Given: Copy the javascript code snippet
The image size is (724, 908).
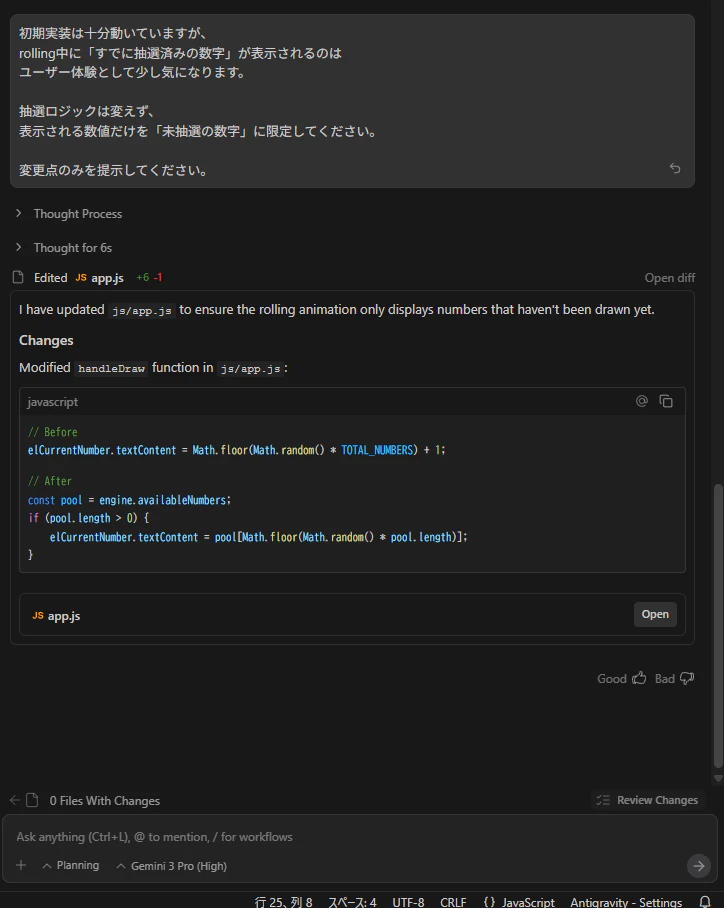Looking at the screenshot, I should pos(665,400).
